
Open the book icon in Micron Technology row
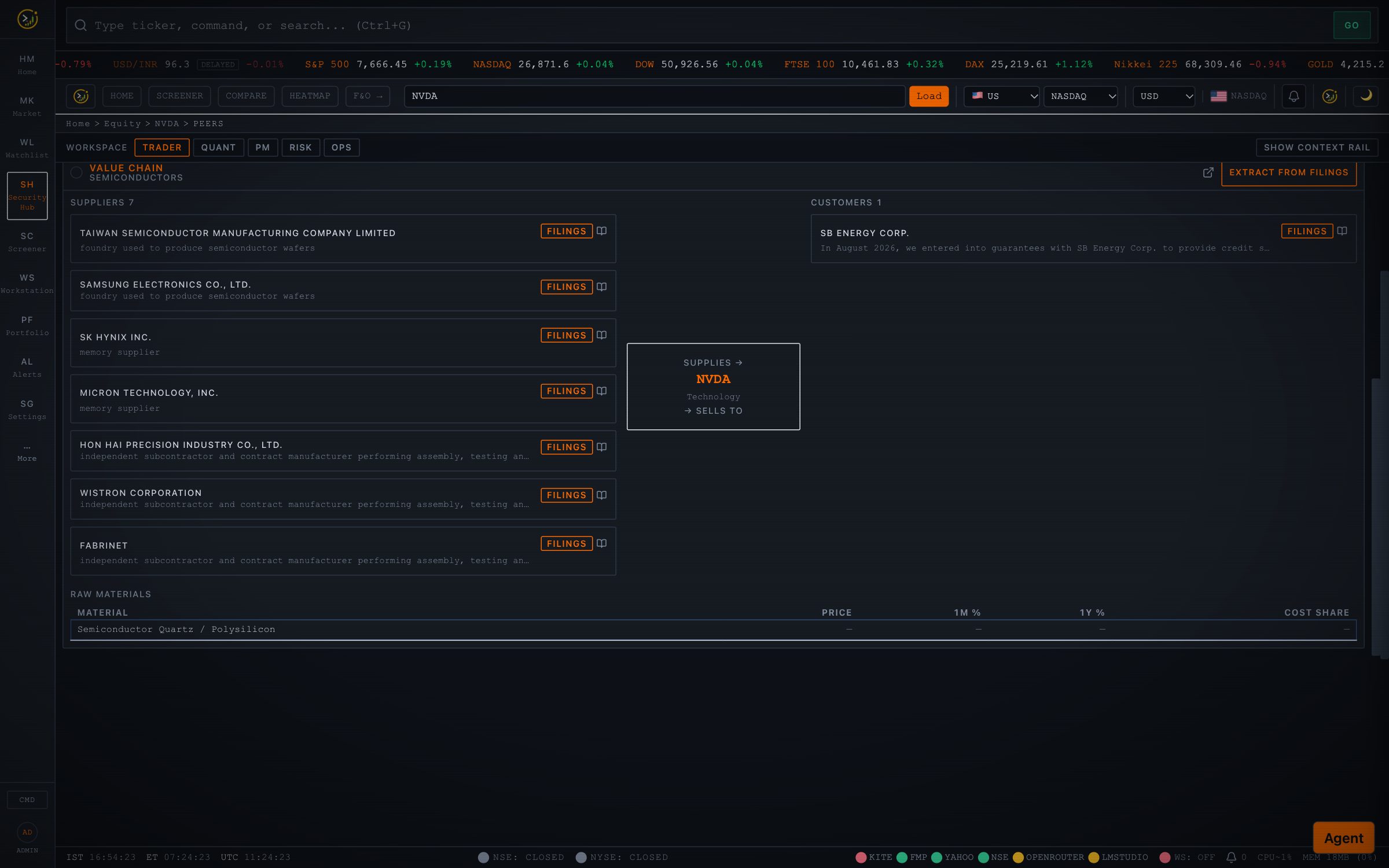tap(602, 391)
